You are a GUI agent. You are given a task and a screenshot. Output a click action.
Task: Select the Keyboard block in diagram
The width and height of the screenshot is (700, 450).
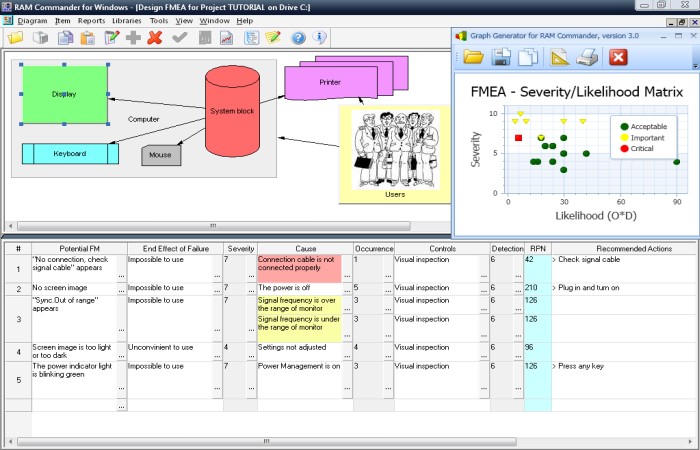point(70,154)
